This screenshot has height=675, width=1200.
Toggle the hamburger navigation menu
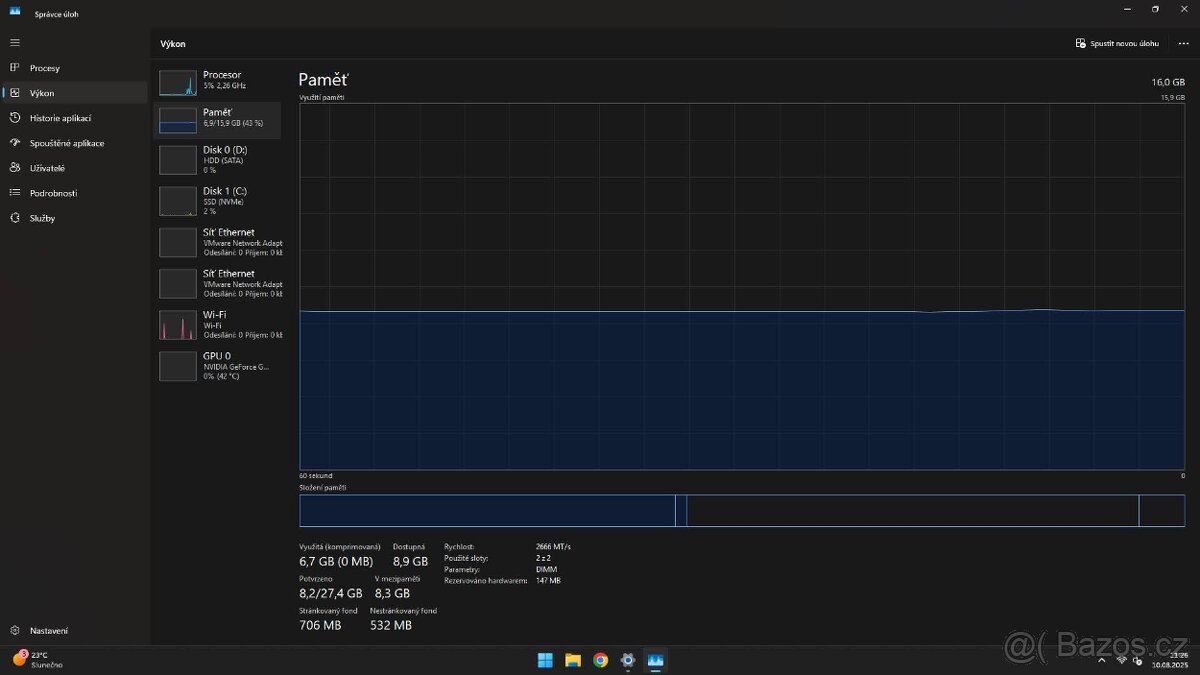tap(15, 43)
